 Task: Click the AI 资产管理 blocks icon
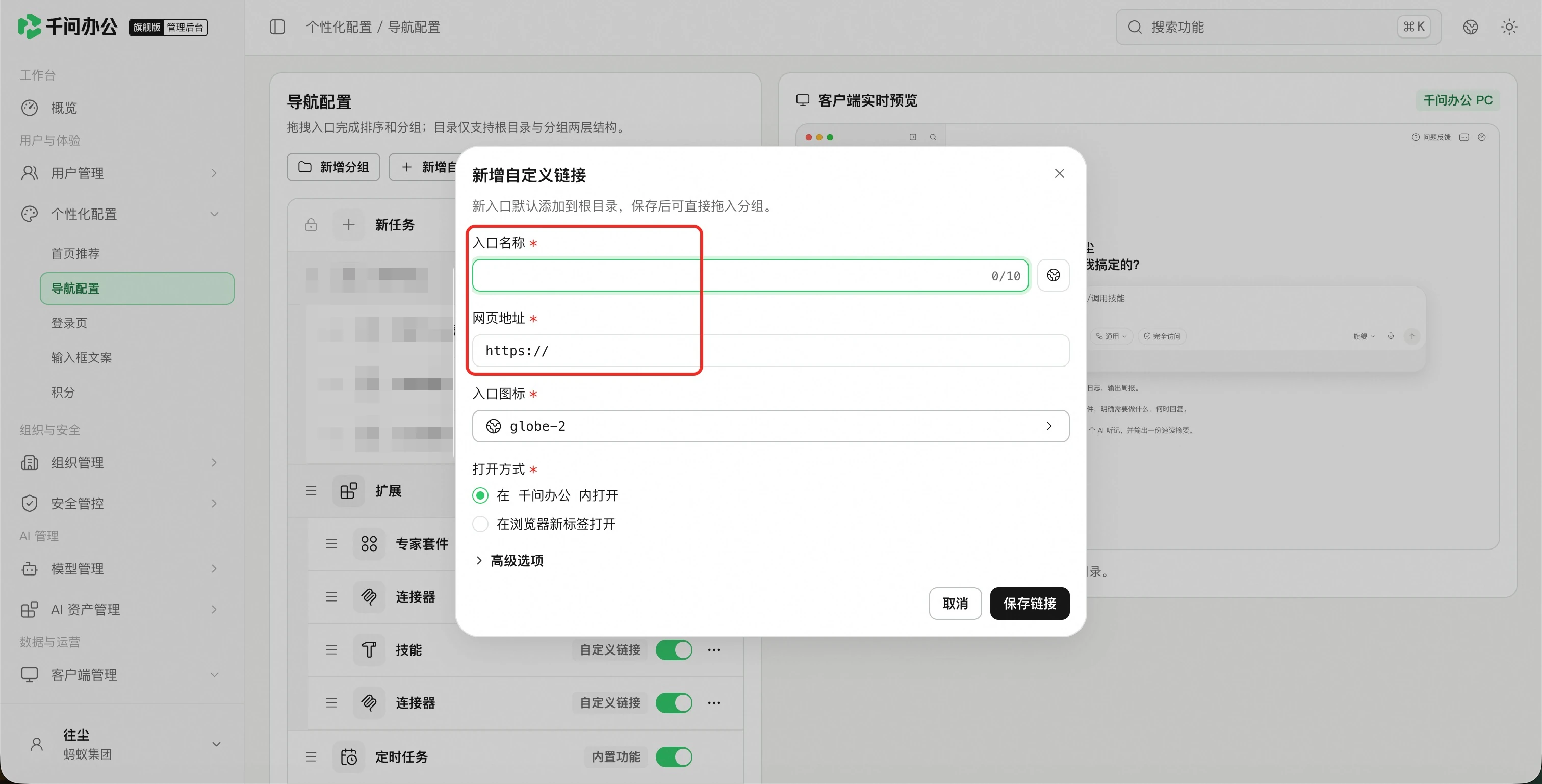30,609
